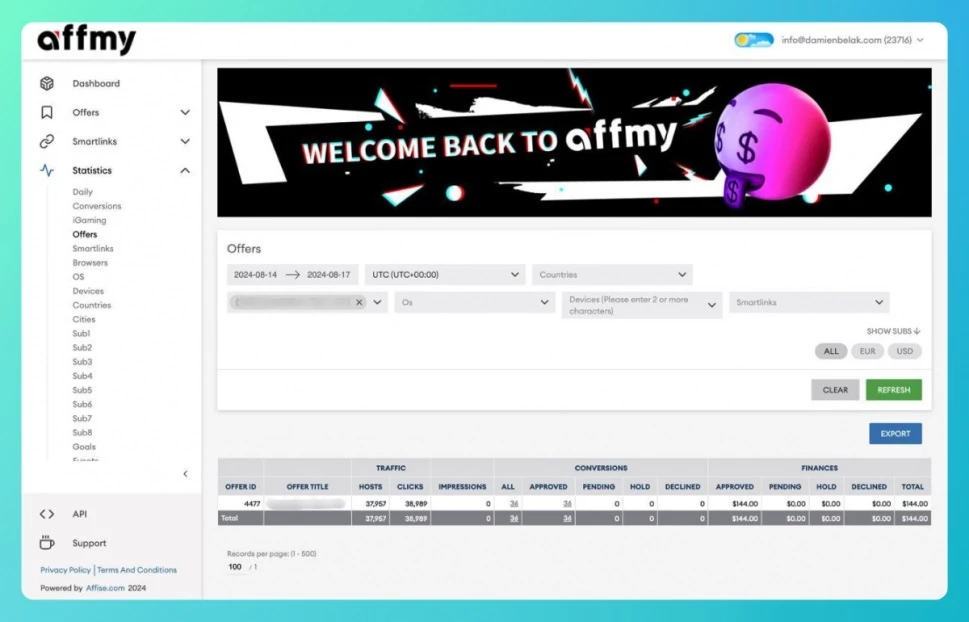Click the Offers bookmark icon

[x=47, y=113]
